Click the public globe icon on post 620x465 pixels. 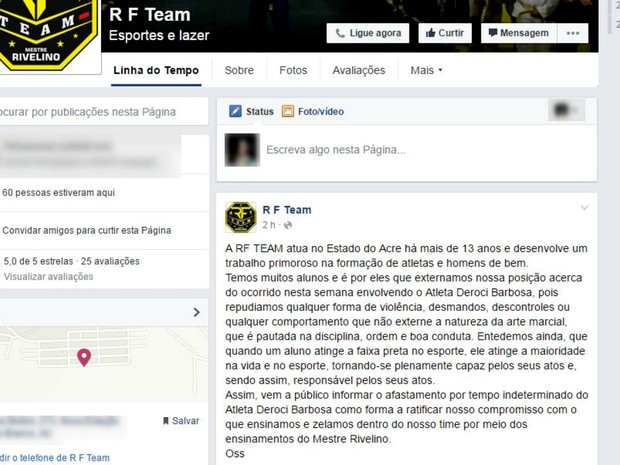point(288,225)
